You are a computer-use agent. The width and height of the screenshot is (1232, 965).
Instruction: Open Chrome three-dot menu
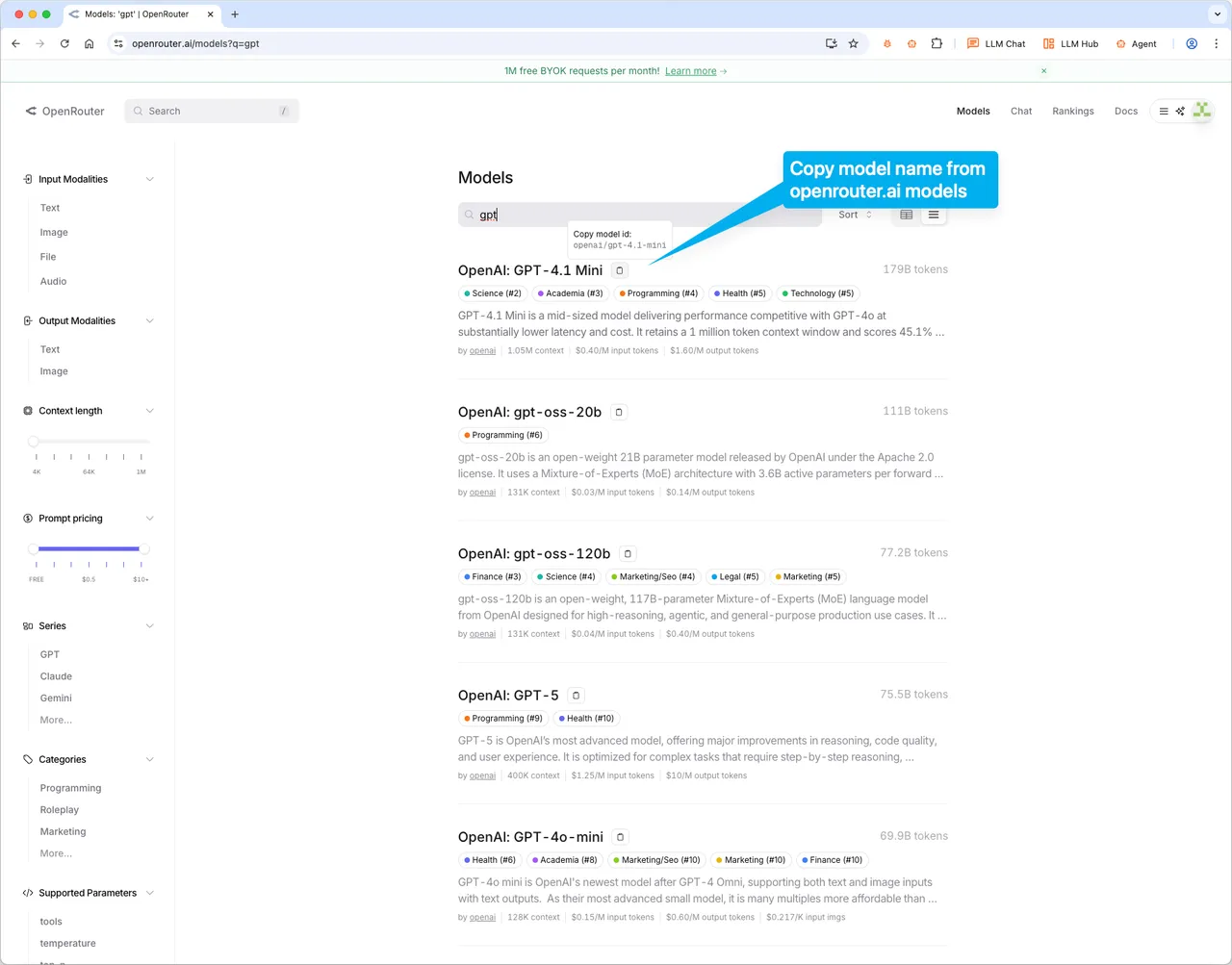click(x=1216, y=43)
